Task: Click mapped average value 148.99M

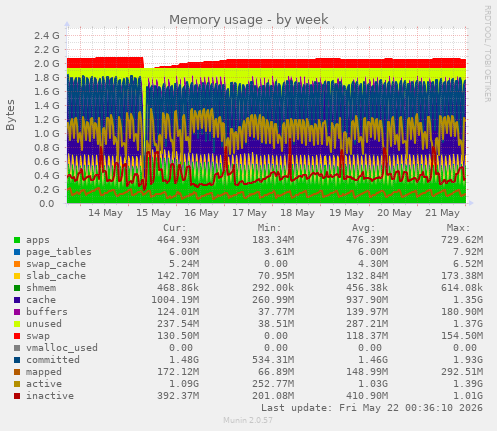Action: click(x=367, y=372)
